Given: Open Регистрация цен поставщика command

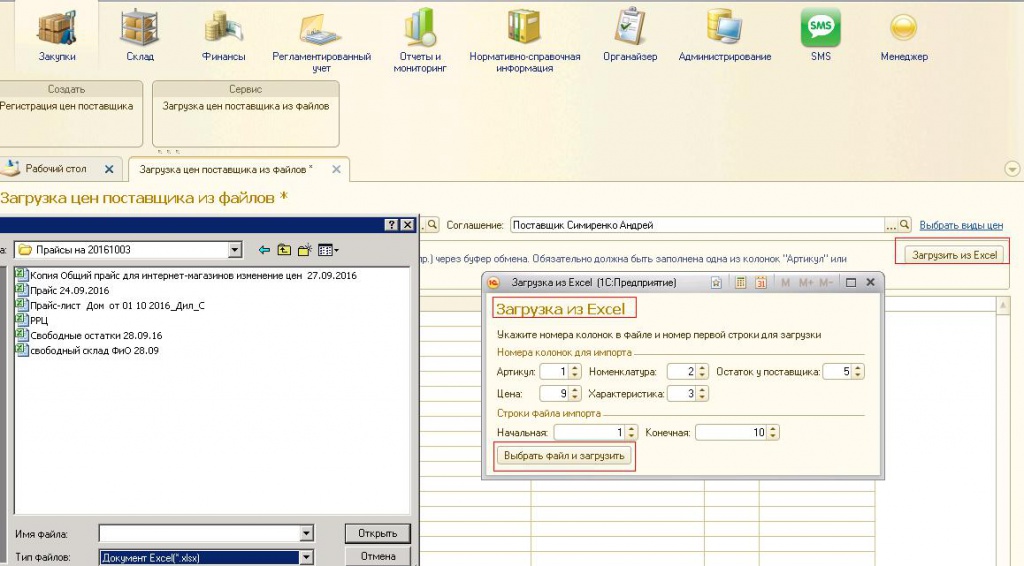Looking at the screenshot, I should [66, 106].
